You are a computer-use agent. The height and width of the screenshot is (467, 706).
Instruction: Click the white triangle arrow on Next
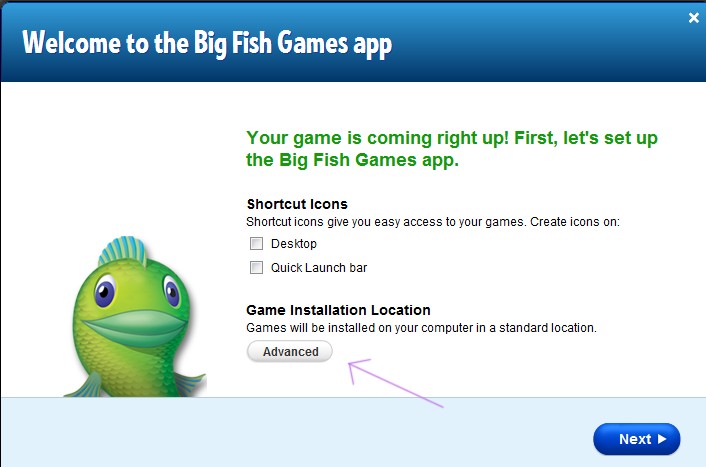[x=661, y=439]
